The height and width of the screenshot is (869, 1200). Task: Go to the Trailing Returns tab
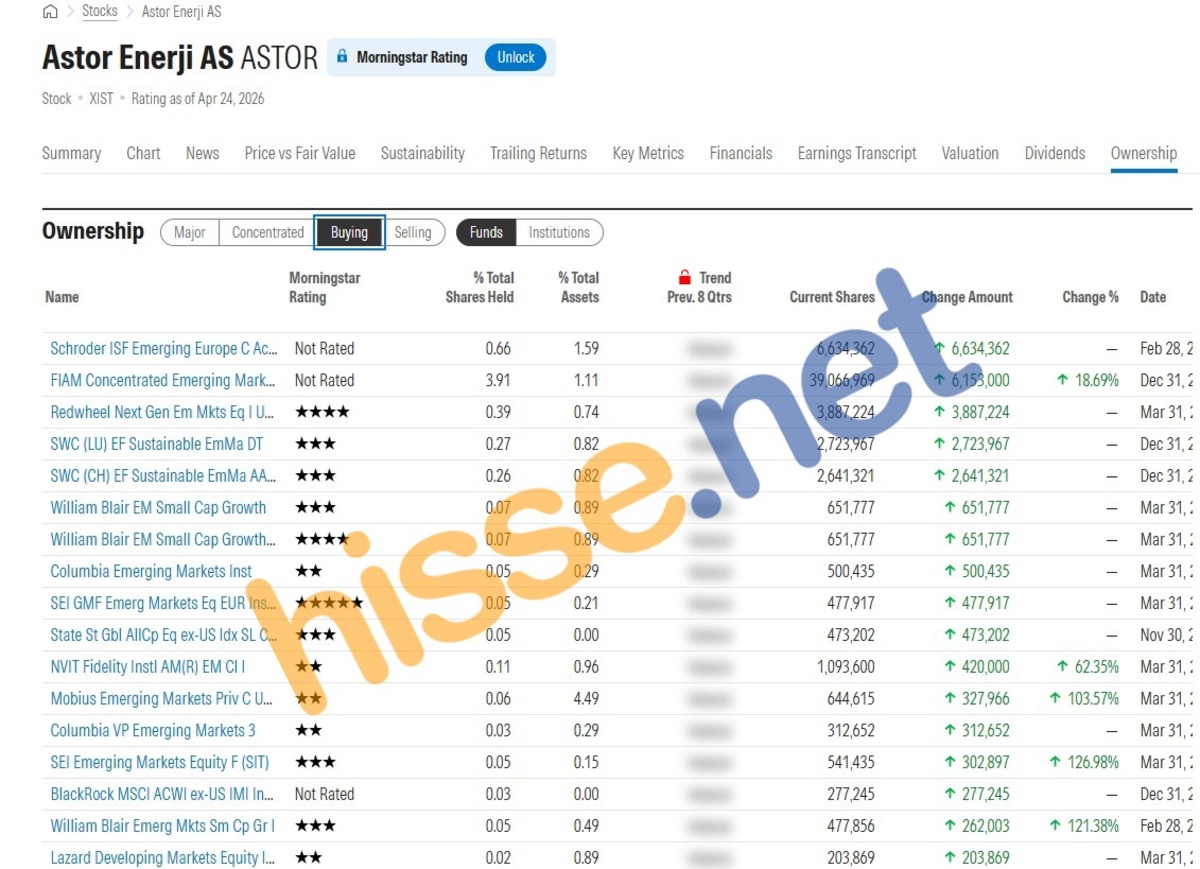(538, 153)
